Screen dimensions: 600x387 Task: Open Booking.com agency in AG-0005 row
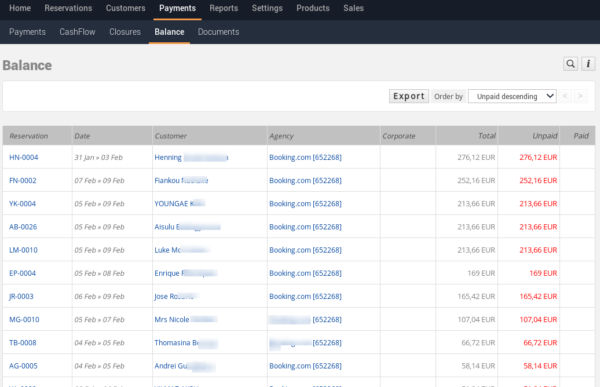tap(305, 366)
